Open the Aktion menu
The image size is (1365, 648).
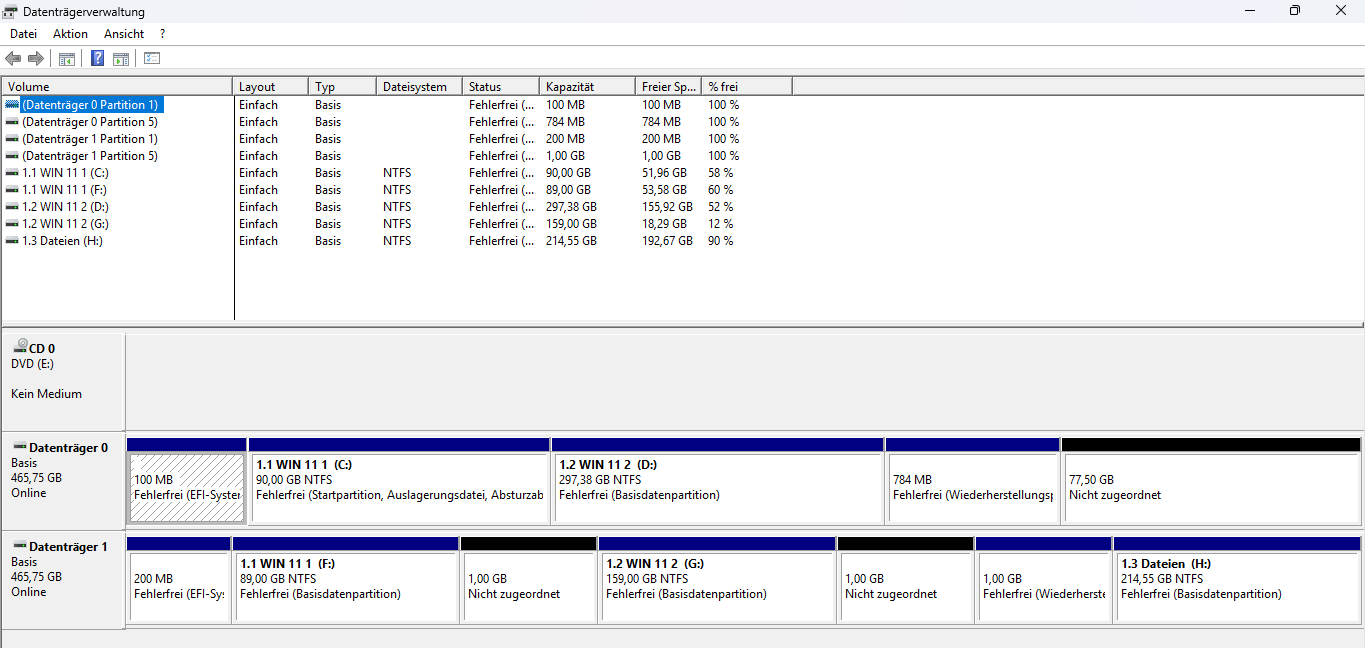point(70,34)
